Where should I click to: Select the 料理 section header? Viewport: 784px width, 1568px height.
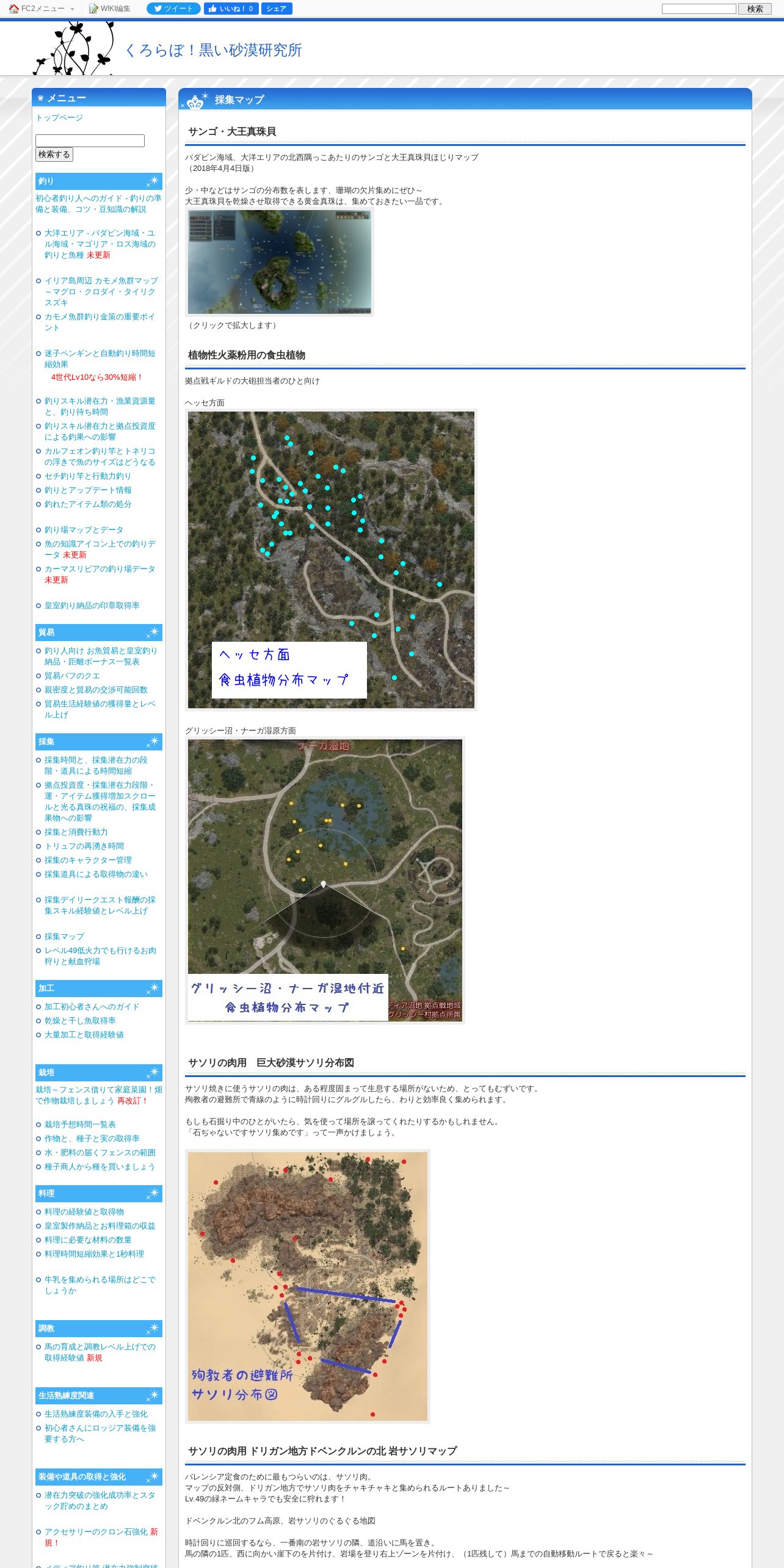(x=99, y=1193)
